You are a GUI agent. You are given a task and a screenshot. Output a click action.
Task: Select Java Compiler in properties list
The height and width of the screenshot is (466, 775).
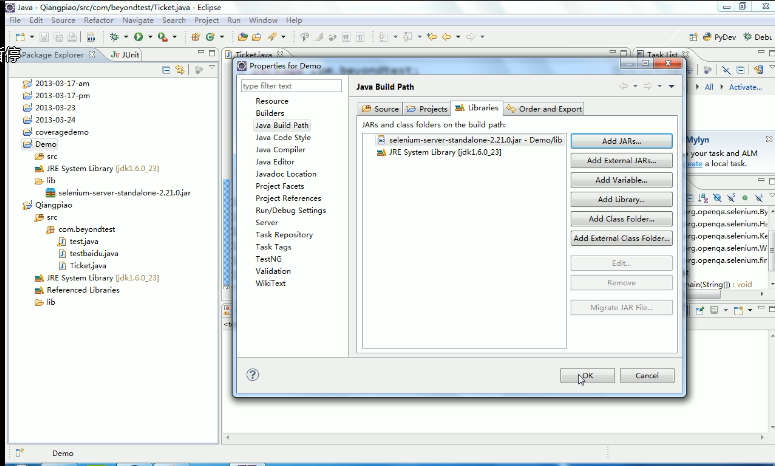280,150
